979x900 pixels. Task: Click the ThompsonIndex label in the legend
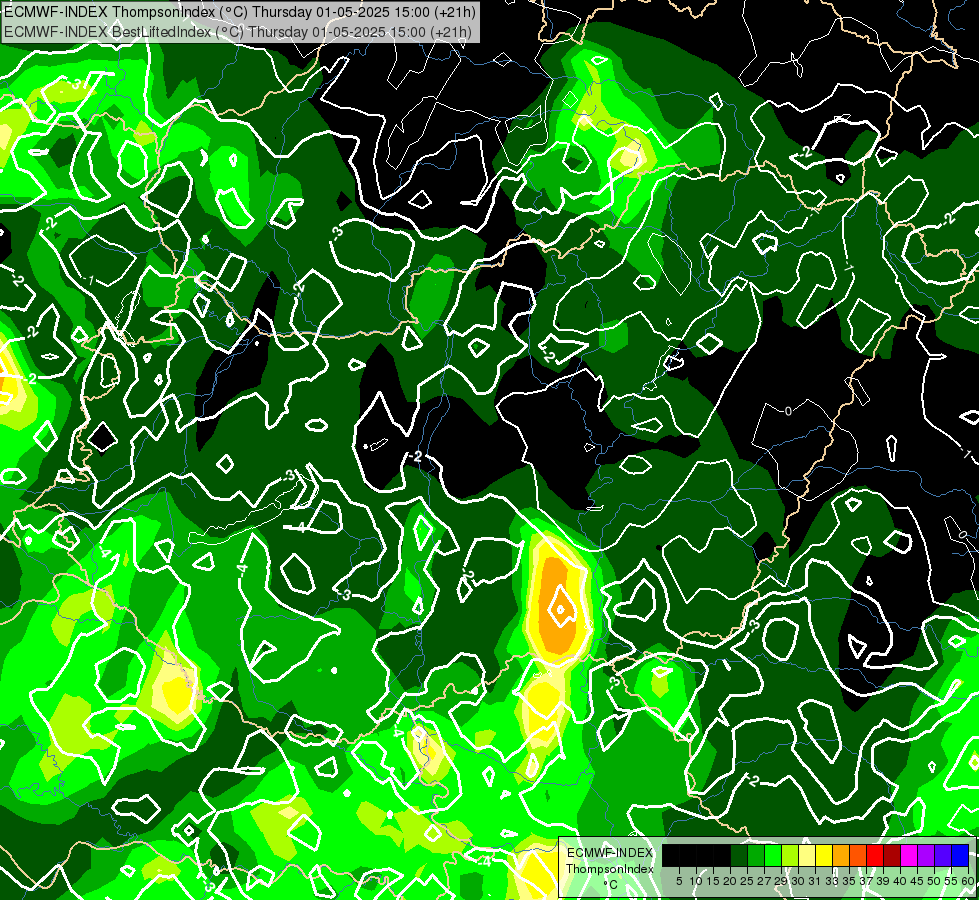click(x=610, y=869)
